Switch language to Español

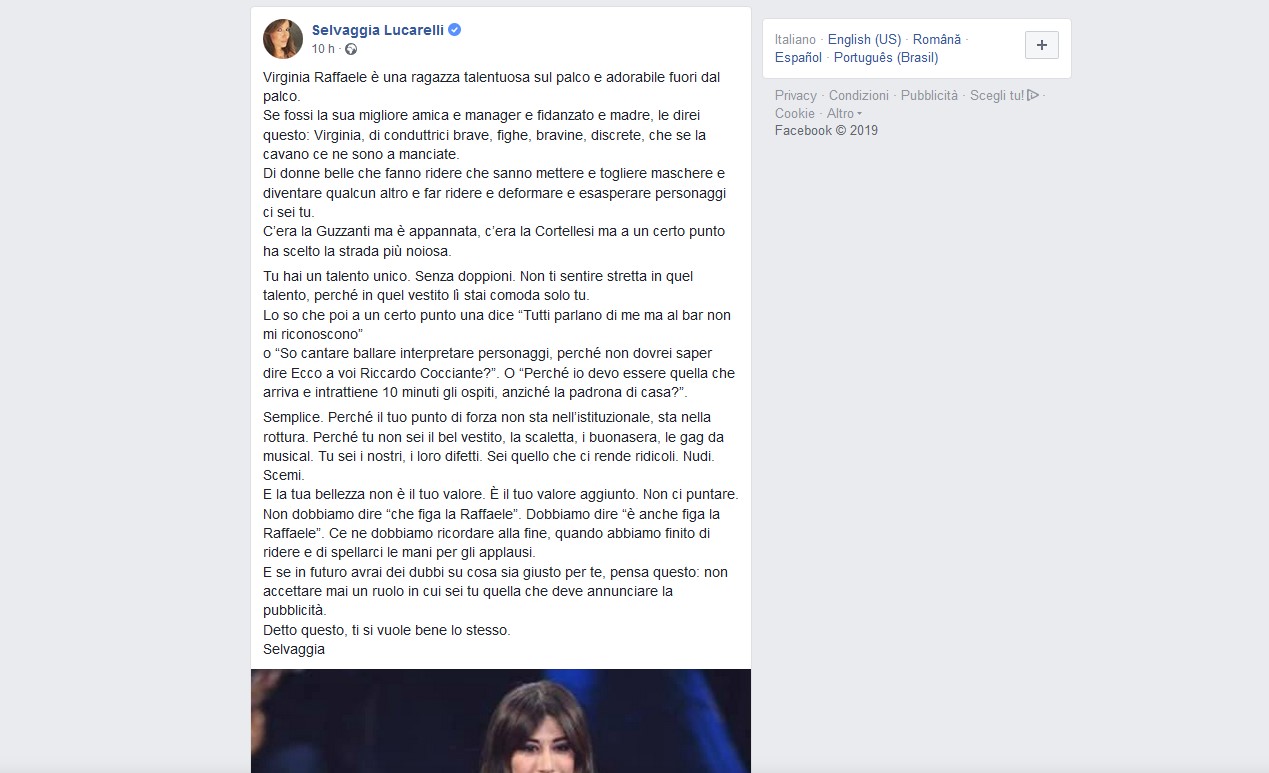point(798,57)
